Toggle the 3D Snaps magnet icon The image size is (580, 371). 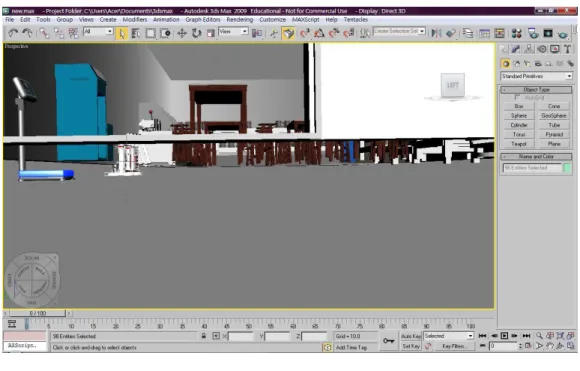tap(304, 34)
